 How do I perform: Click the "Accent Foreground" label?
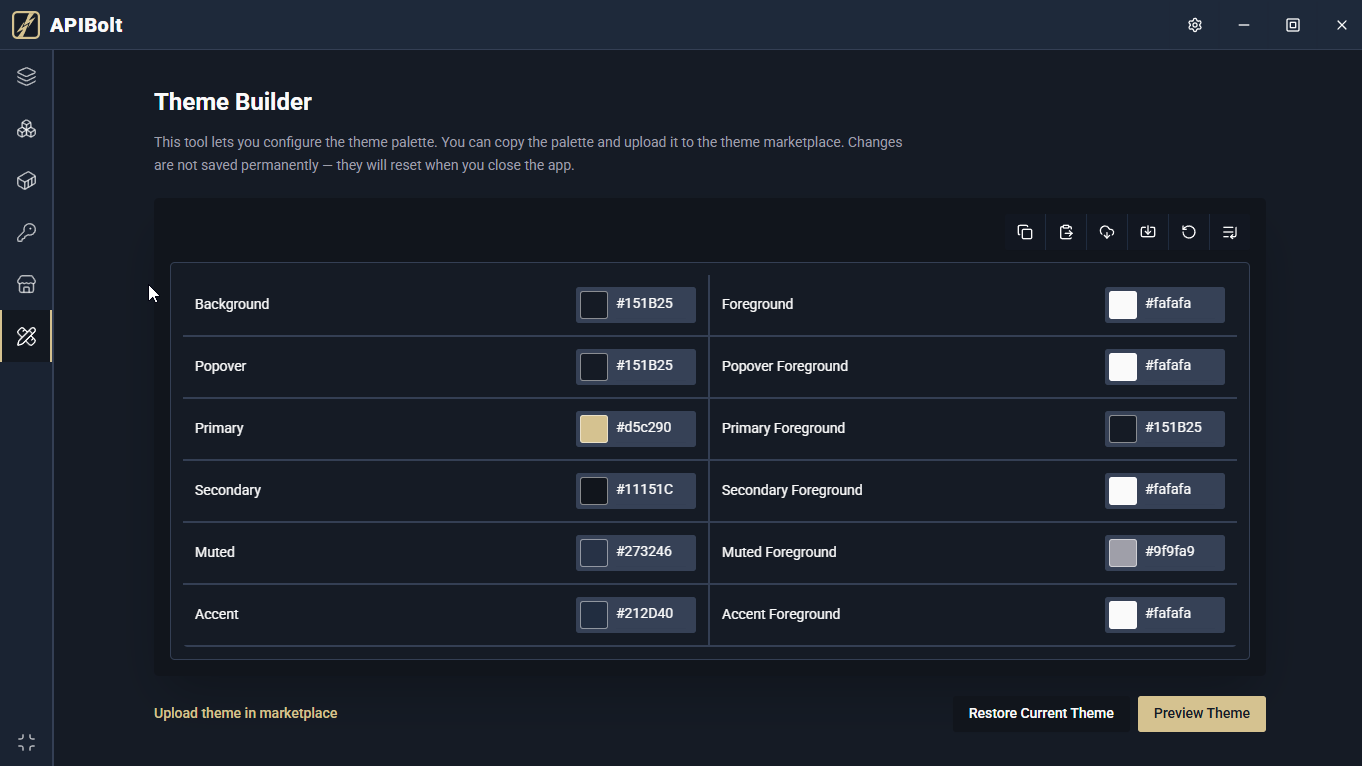pyautogui.click(x=781, y=614)
